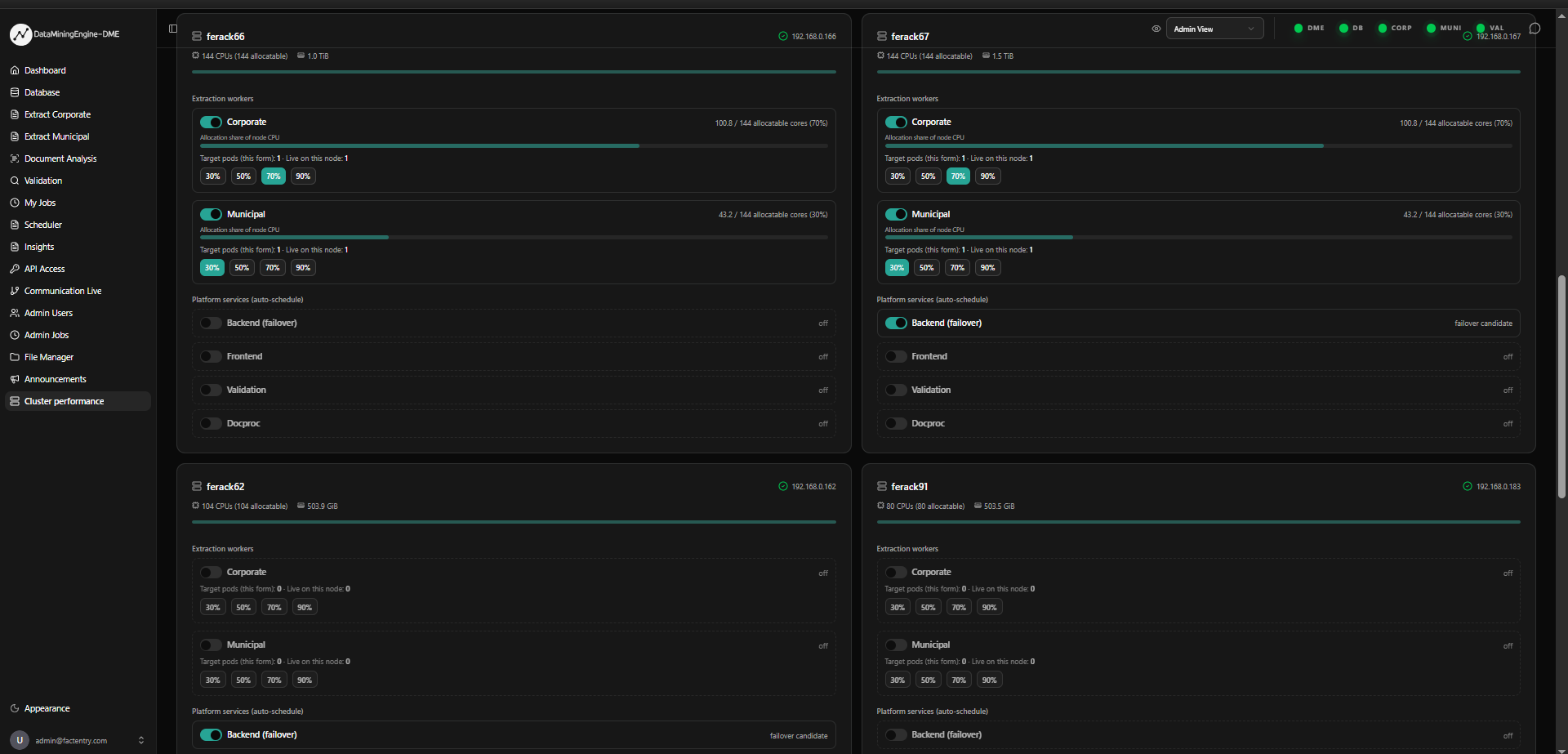1568x754 pixels.
Task: Open Dashboard page
Action: tap(78, 70)
